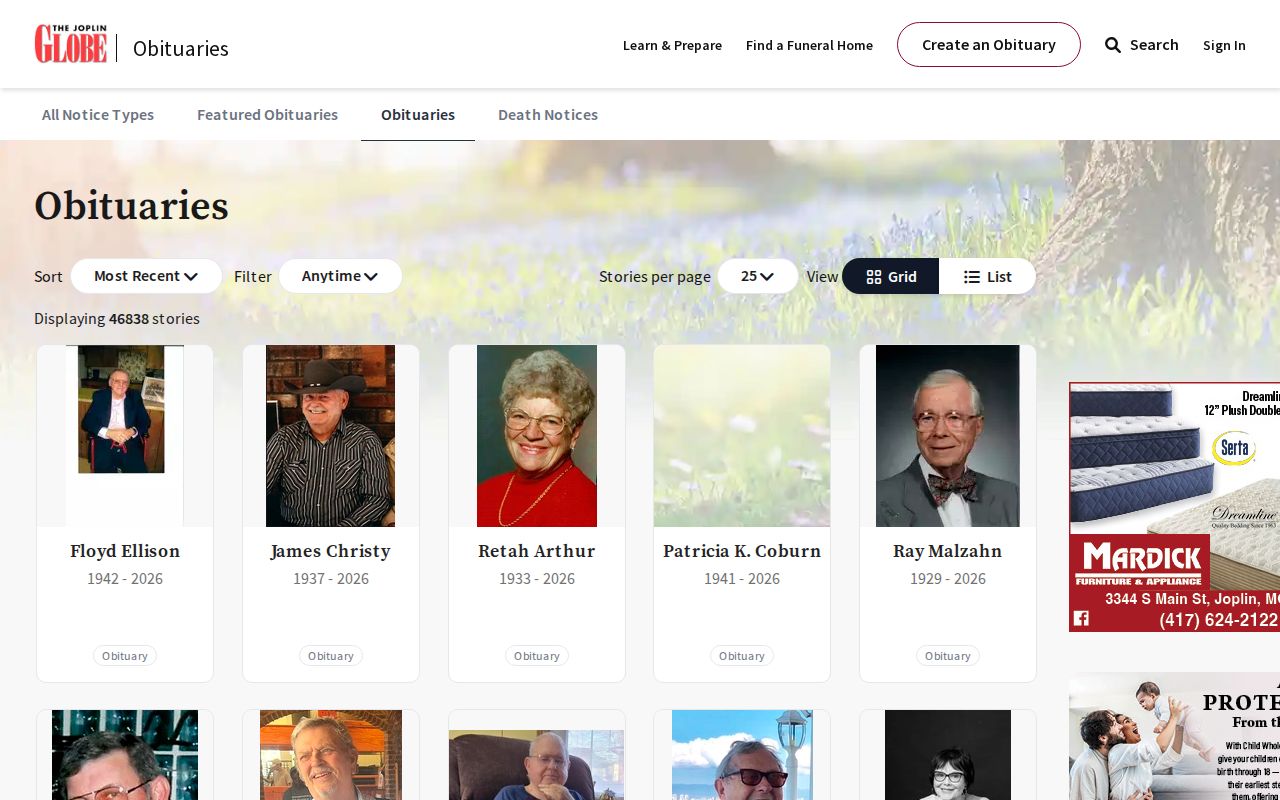Open the child protection family advertisement

click(x=1174, y=736)
